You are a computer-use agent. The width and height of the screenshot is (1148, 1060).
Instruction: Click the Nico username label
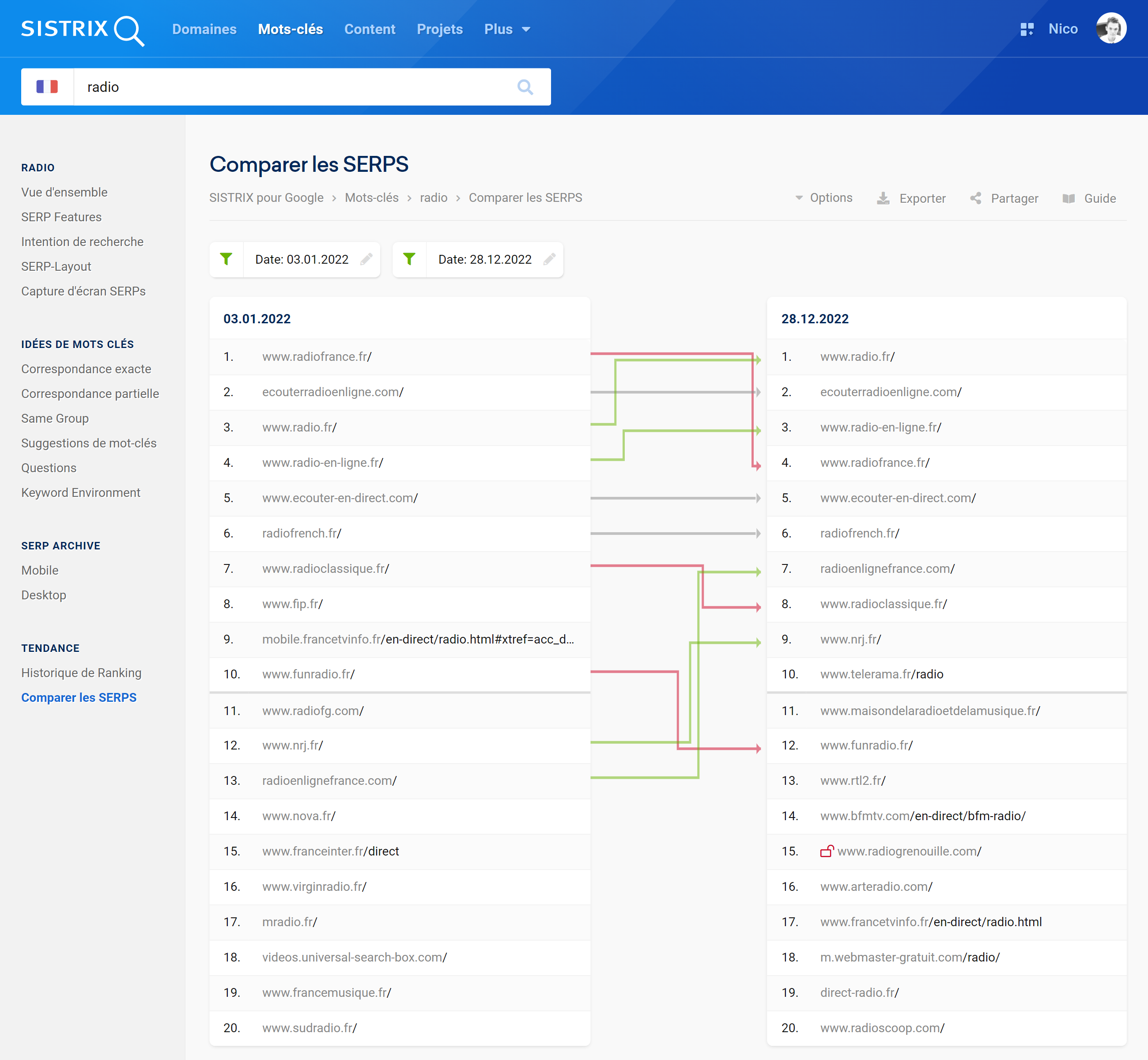(x=1063, y=29)
